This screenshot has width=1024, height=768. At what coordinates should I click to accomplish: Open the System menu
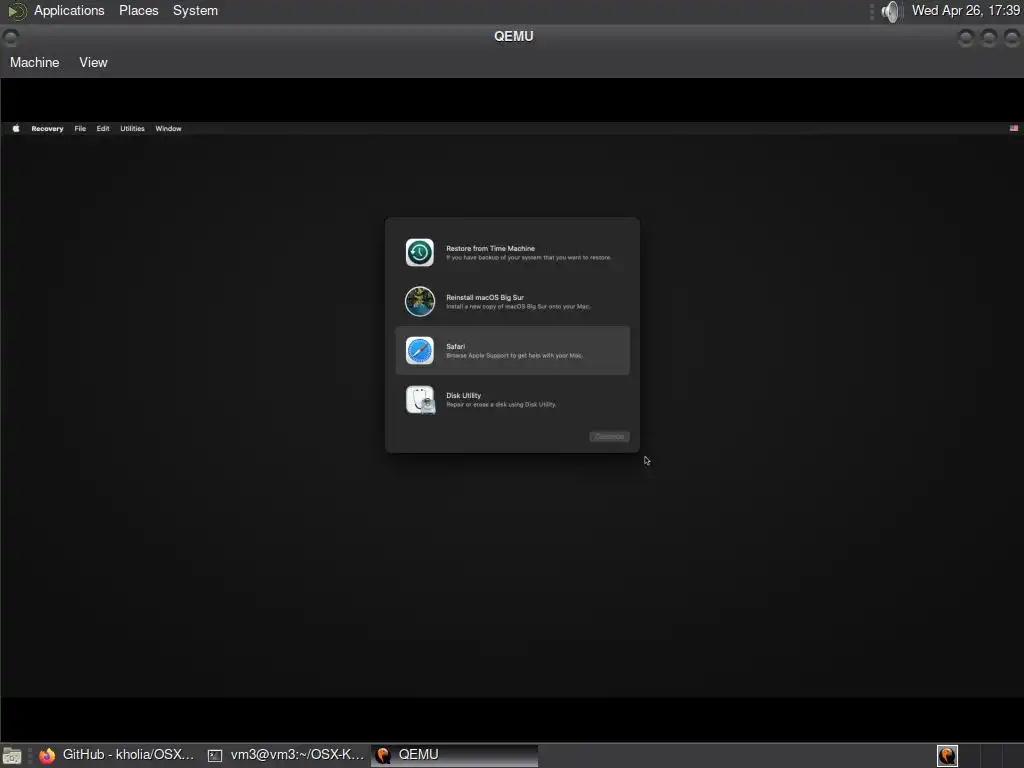click(x=195, y=11)
